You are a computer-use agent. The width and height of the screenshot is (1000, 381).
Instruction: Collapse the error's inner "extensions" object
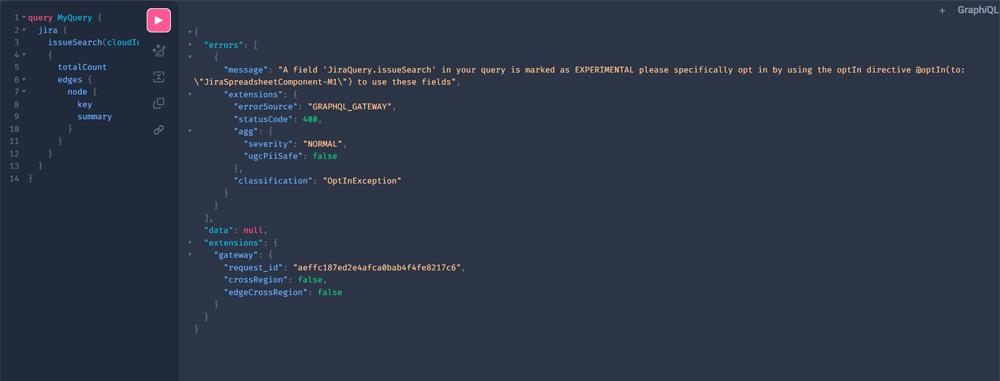(190, 94)
